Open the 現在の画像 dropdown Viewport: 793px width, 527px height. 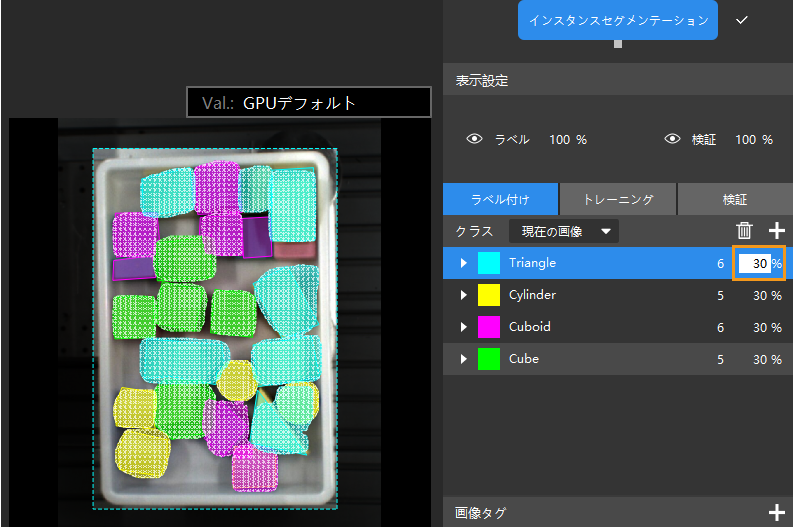tap(563, 232)
